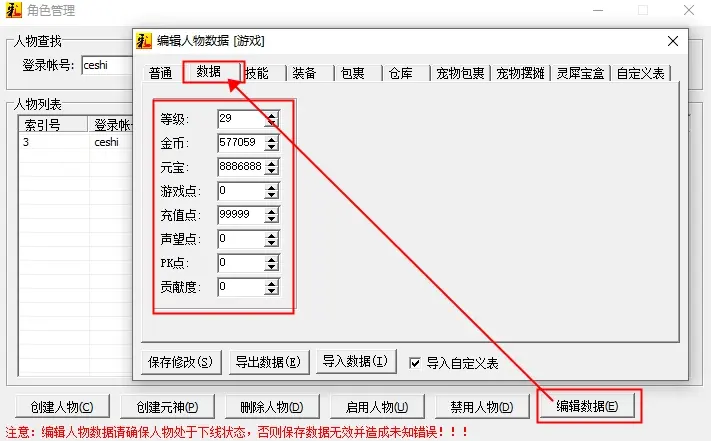Click the 声望点 value field
The height and width of the screenshot is (441, 711).
[241, 239]
